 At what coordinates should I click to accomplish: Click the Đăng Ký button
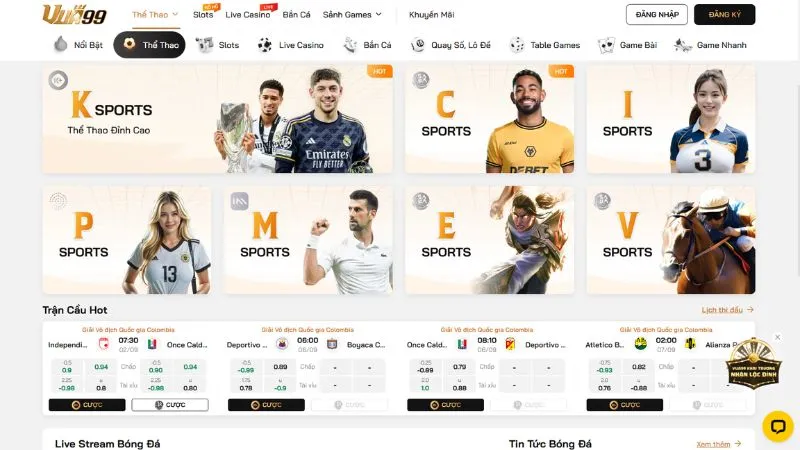point(724,14)
